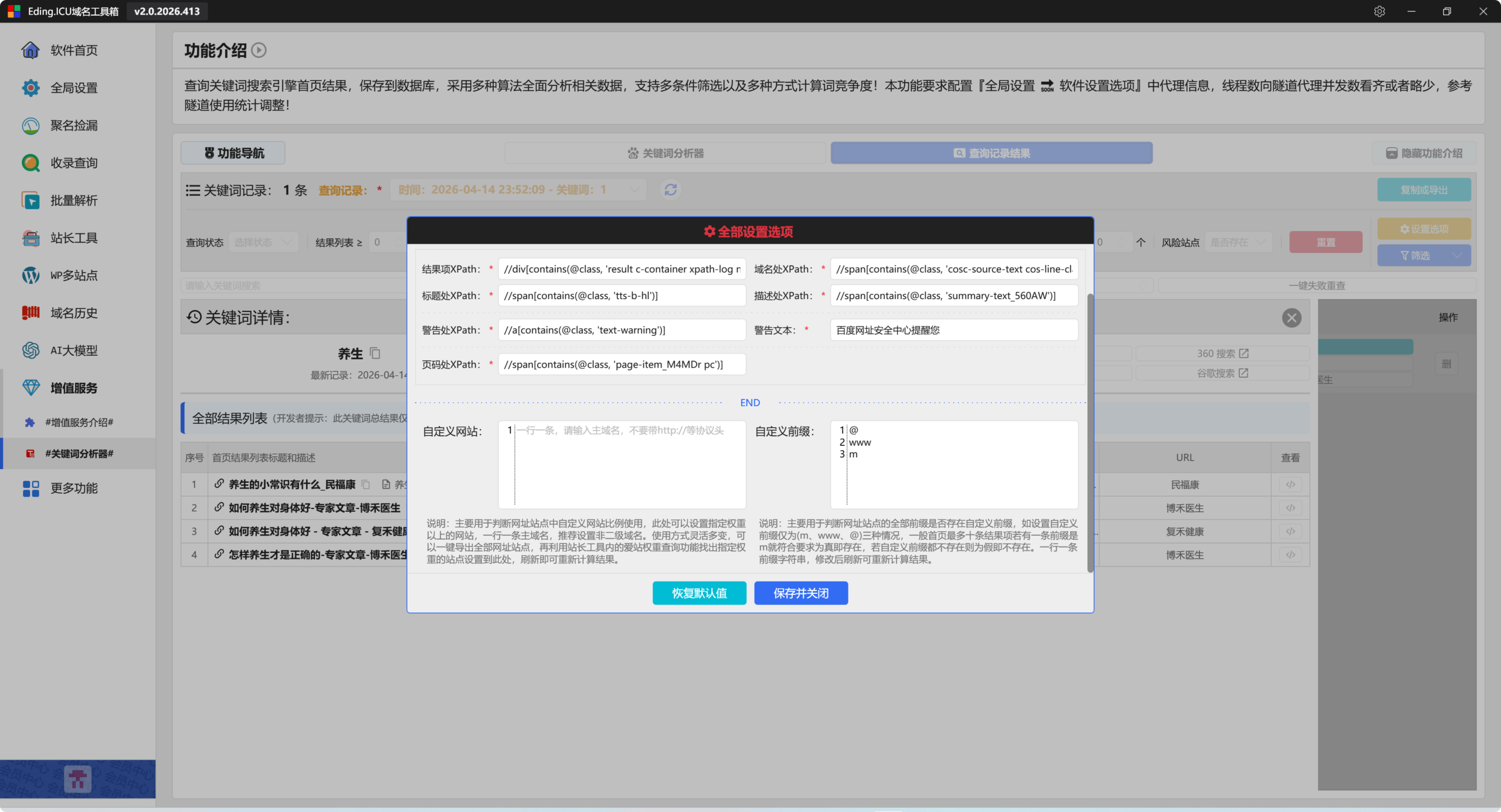Click refresh icon beside query record
This screenshot has width=1501, height=812.
(671, 190)
